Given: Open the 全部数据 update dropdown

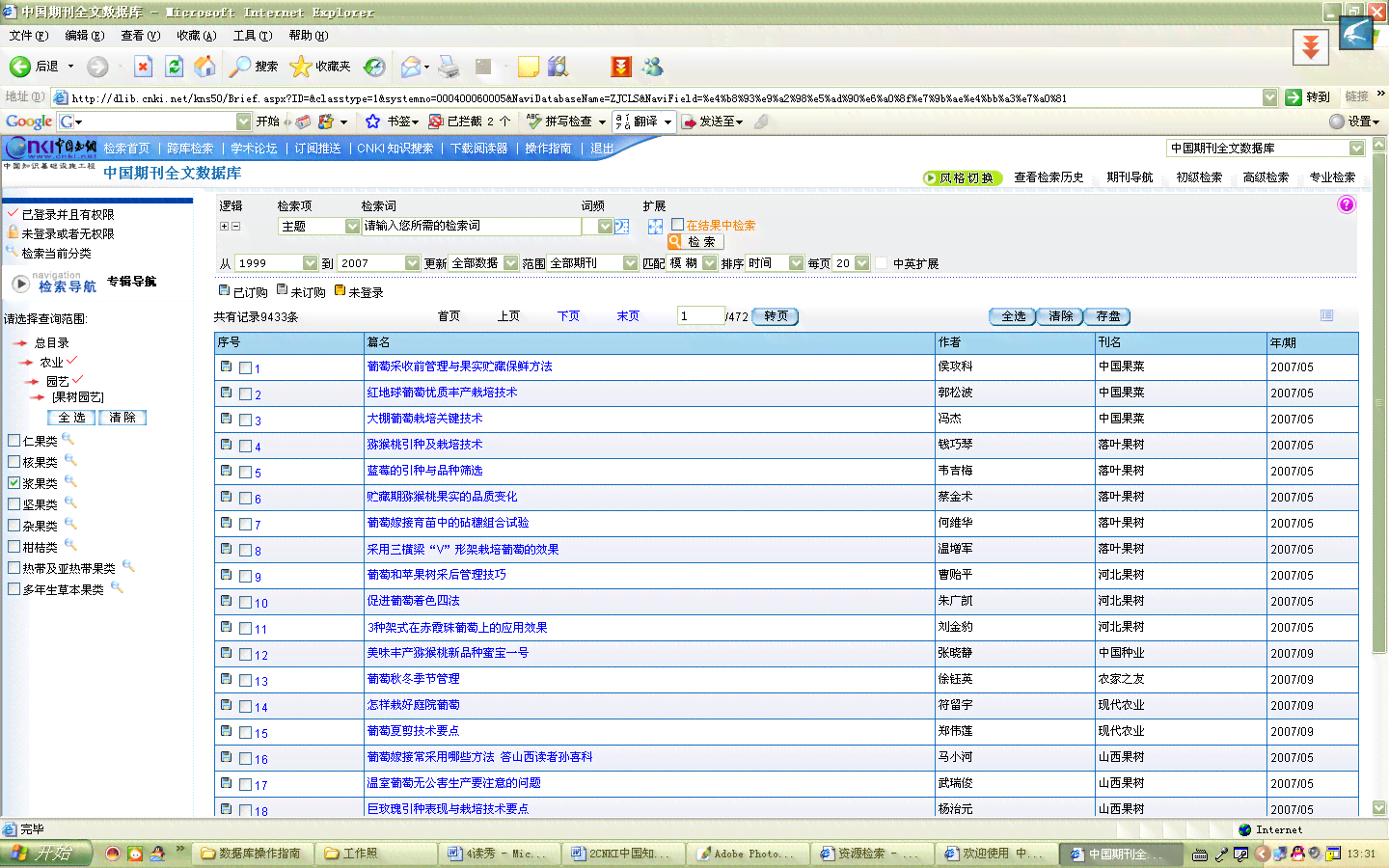Looking at the screenshot, I should [x=511, y=263].
